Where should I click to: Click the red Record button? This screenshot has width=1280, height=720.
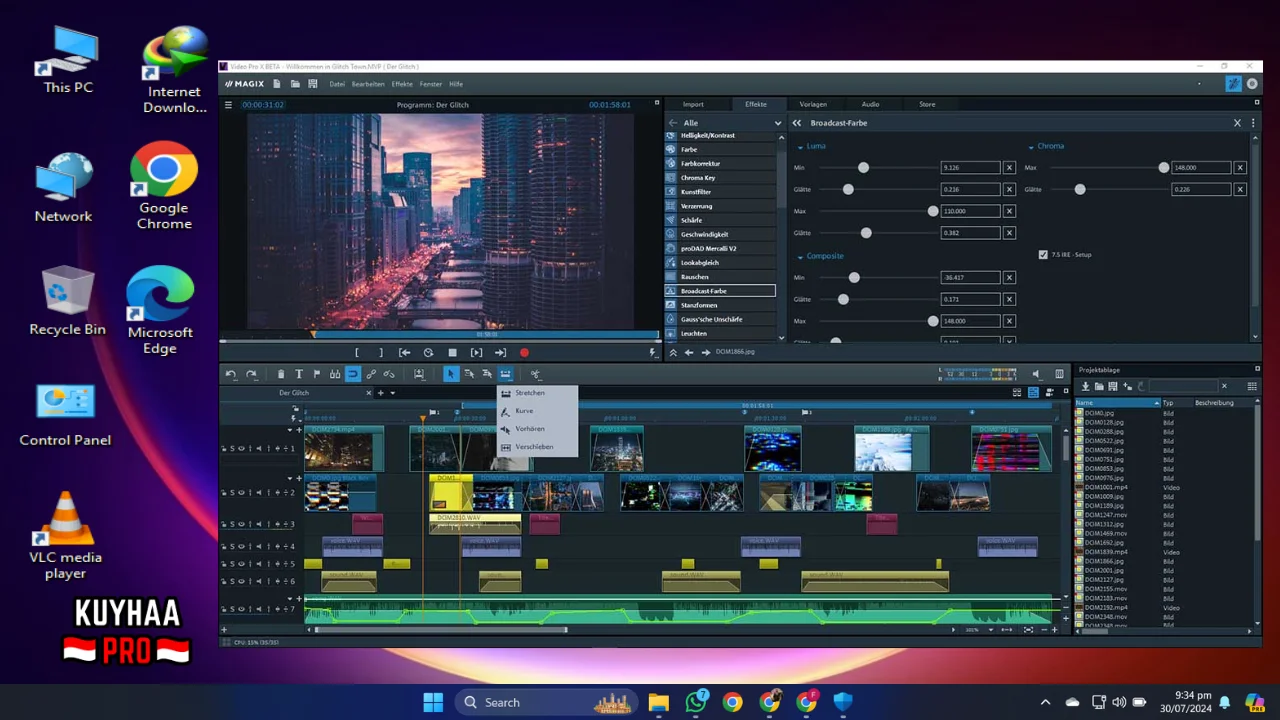[x=524, y=352]
